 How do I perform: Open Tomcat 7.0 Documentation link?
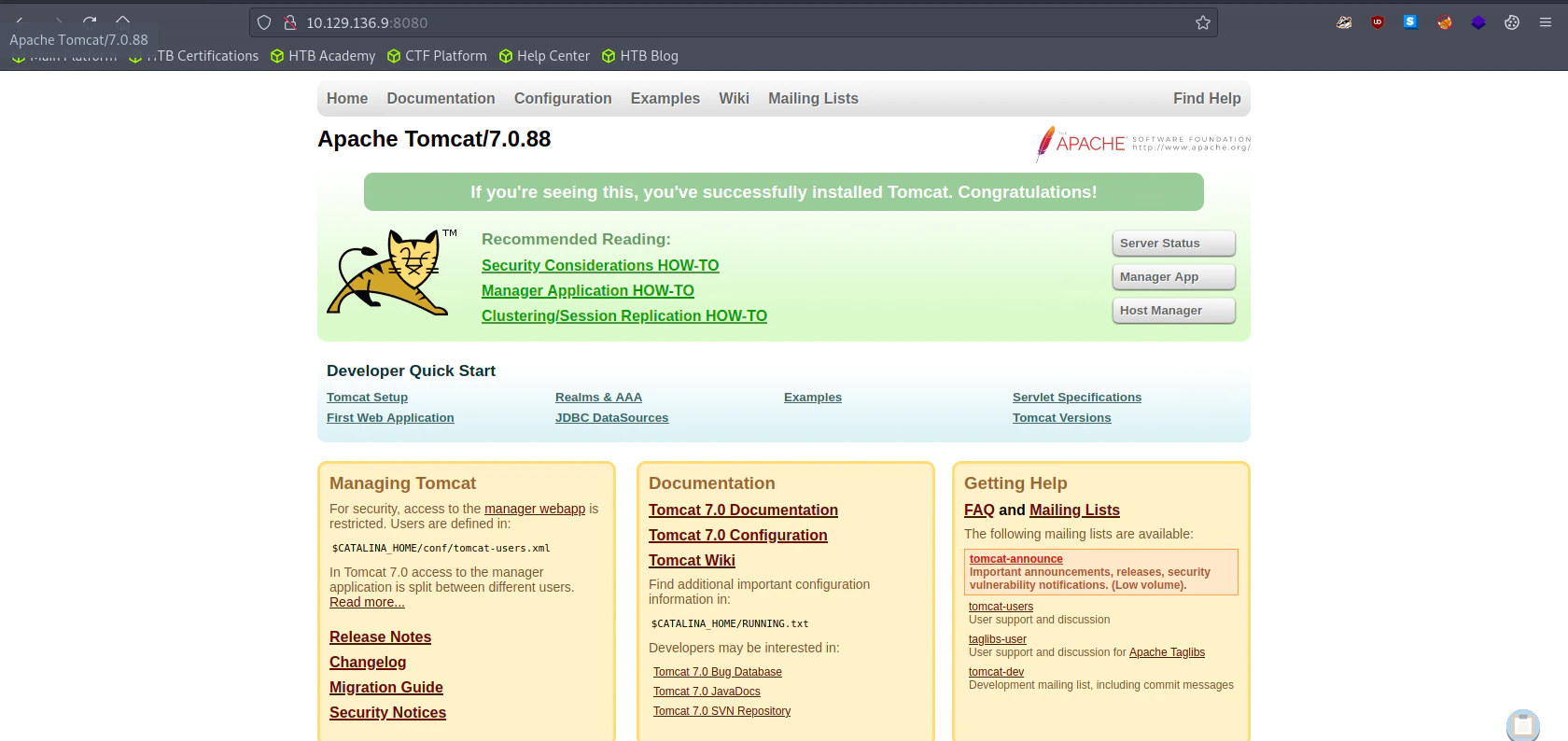[x=743, y=510]
